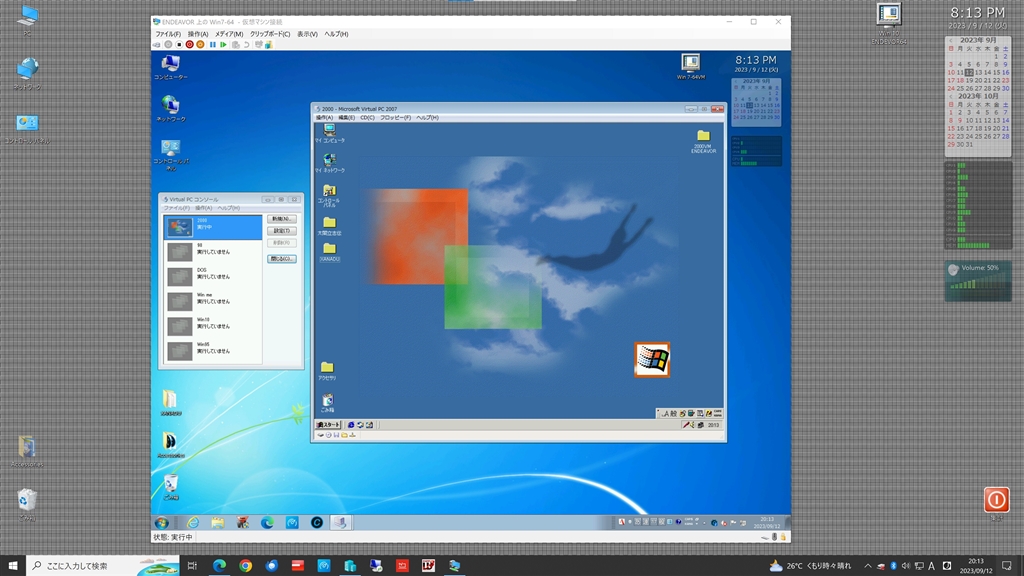Open マイ コンピュータ icon on Windows 2000 desktop
The height and width of the screenshot is (576, 1024).
click(x=329, y=133)
